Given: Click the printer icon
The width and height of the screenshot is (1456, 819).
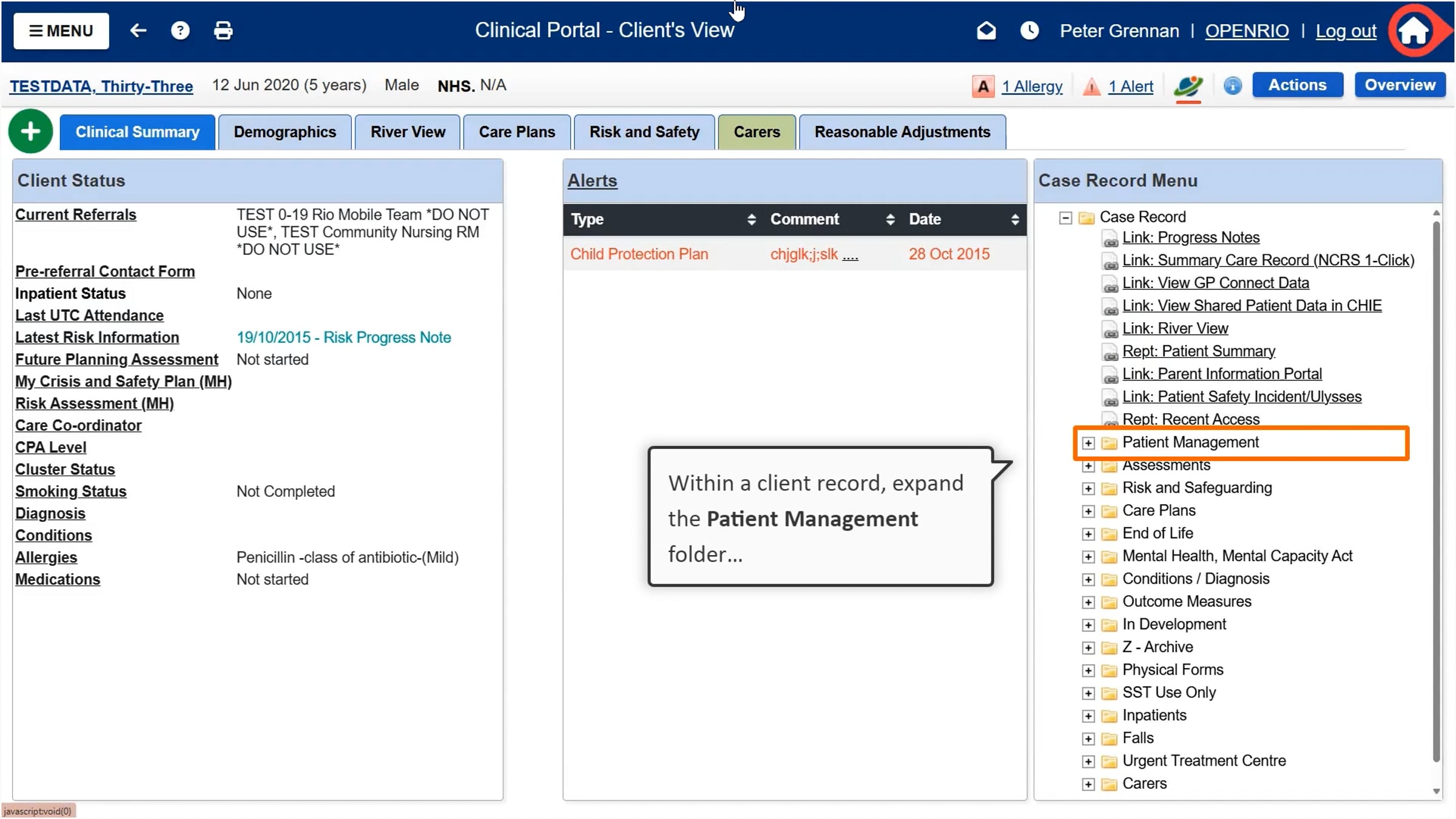Looking at the screenshot, I should [223, 30].
